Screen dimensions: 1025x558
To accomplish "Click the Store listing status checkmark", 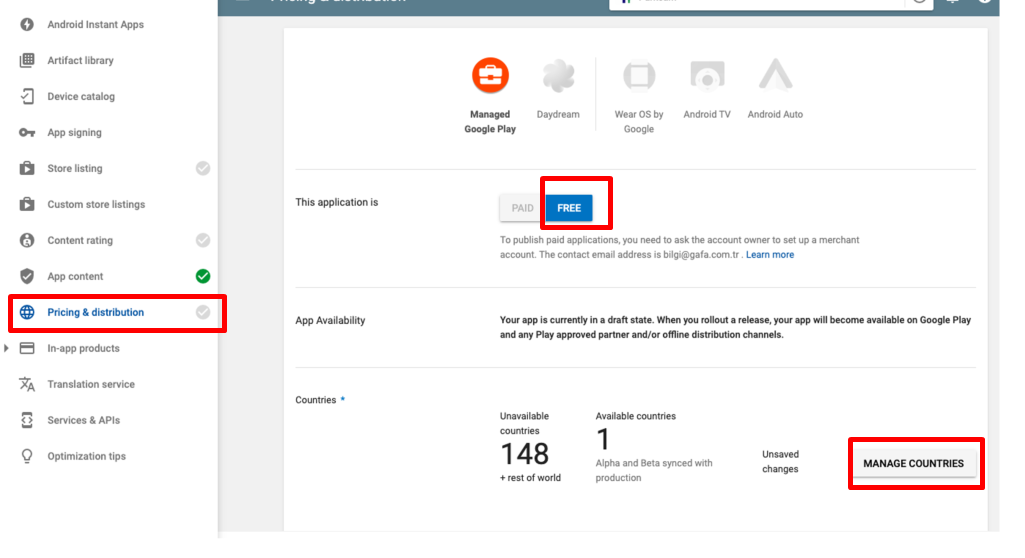I will pos(203,168).
